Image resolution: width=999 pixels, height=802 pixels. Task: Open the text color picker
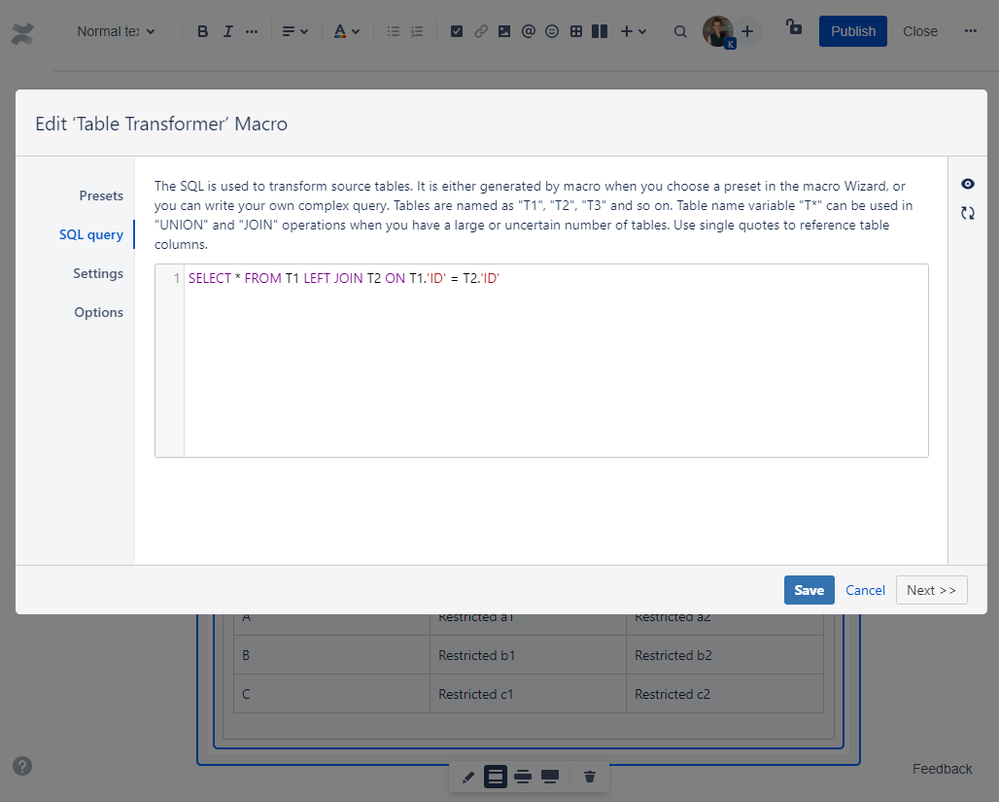pos(347,31)
